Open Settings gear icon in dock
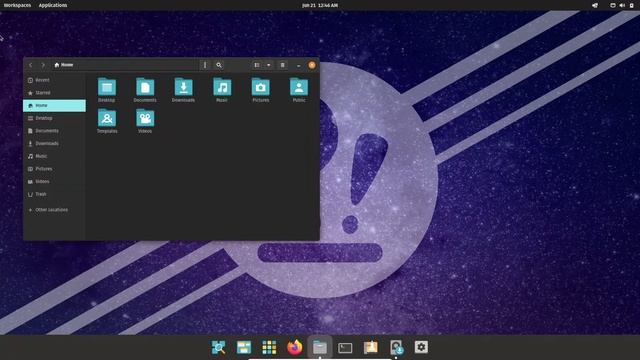 (x=421, y=347)
